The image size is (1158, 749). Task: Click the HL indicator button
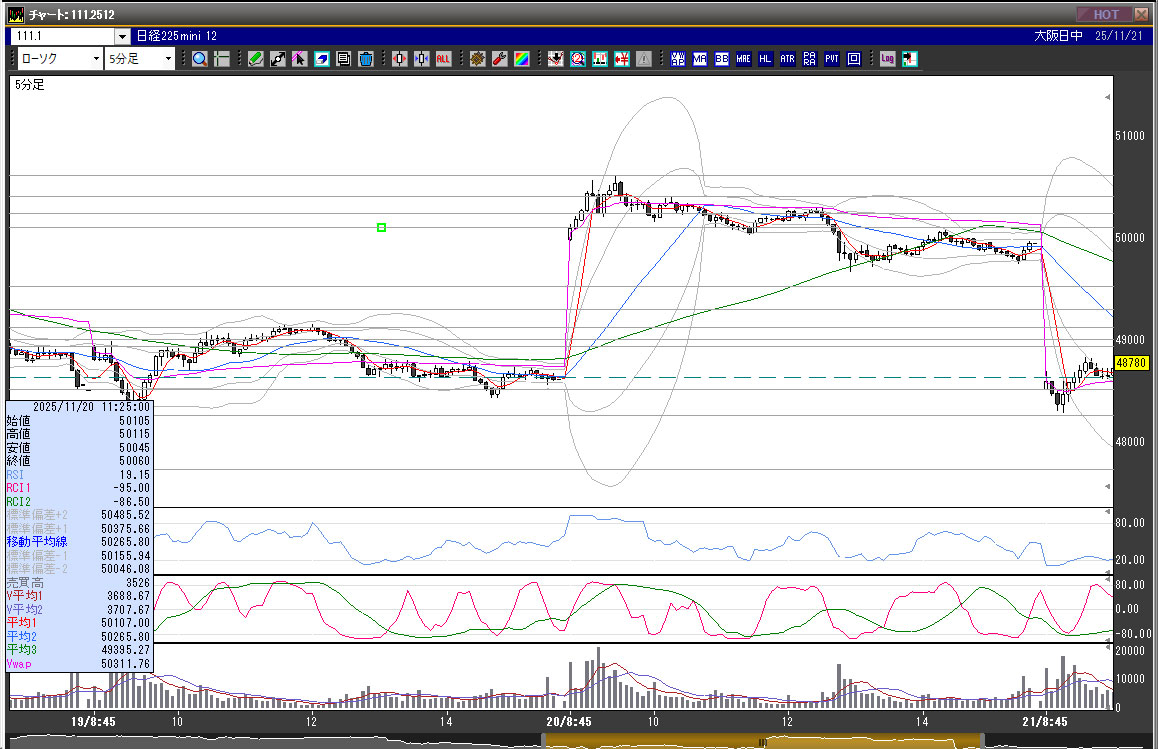click(766, 59)
